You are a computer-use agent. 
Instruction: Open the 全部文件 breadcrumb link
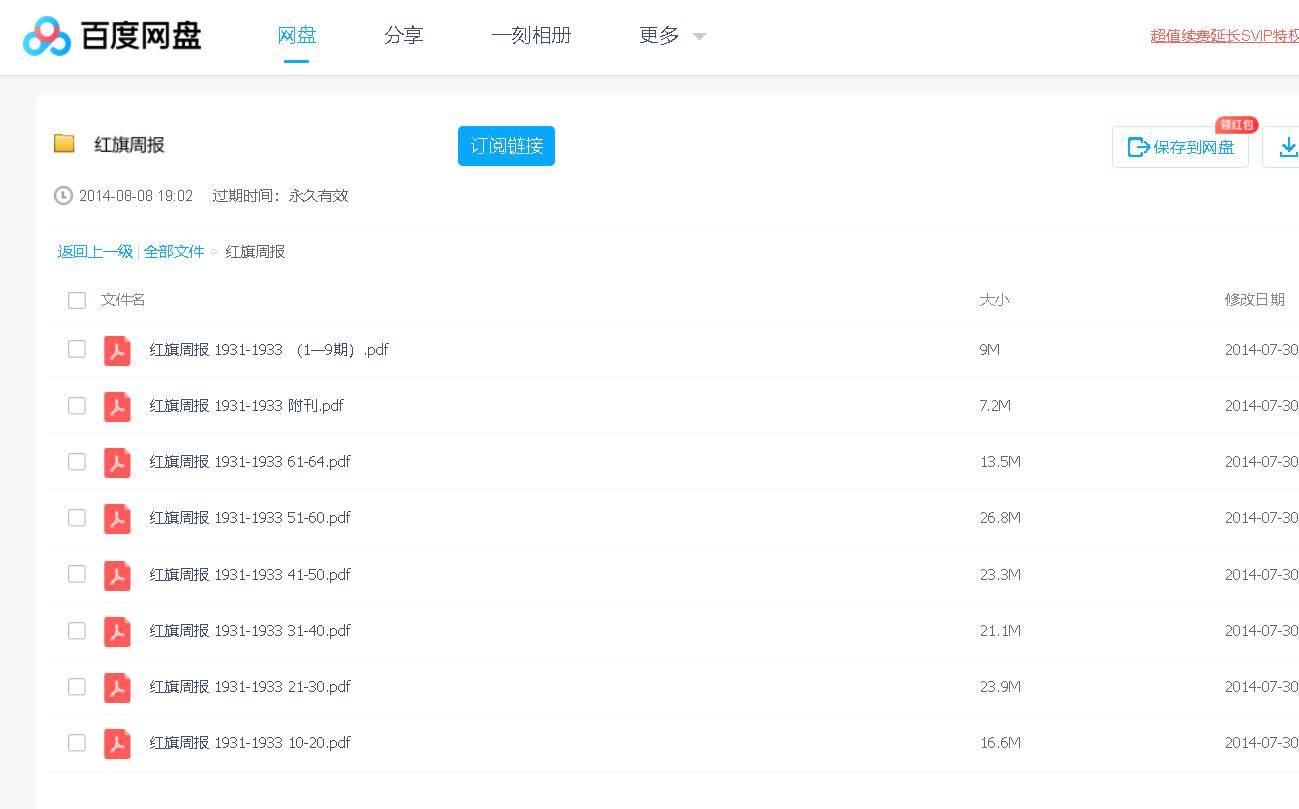[174, 252]
